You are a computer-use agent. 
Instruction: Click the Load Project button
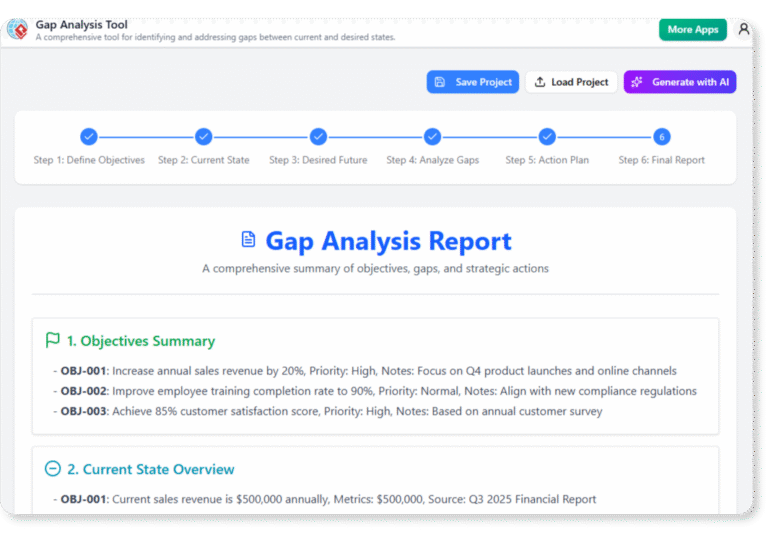[x=571, y=82]
